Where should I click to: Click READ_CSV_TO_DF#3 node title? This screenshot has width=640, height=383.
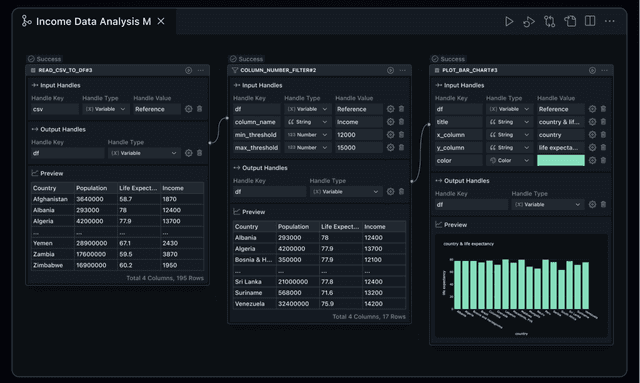point(65,70)
